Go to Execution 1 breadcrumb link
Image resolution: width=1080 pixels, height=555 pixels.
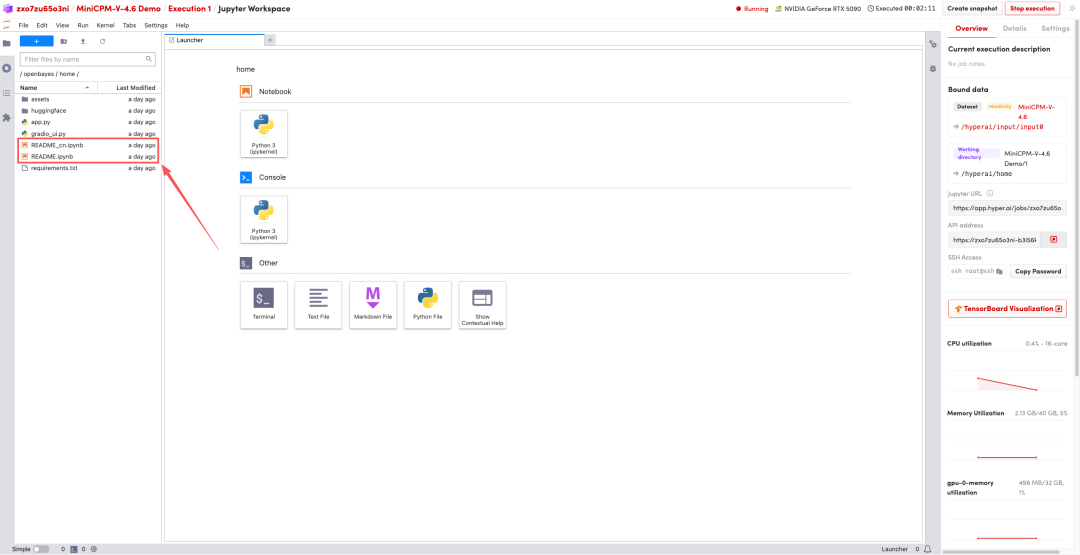[189, 8]
